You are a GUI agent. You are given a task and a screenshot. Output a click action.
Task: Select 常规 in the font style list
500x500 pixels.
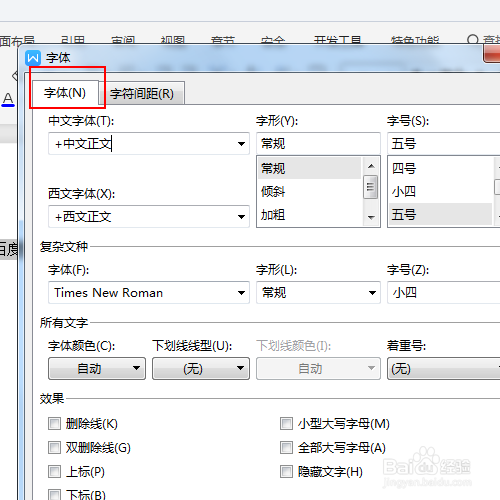tap(310, 168)
